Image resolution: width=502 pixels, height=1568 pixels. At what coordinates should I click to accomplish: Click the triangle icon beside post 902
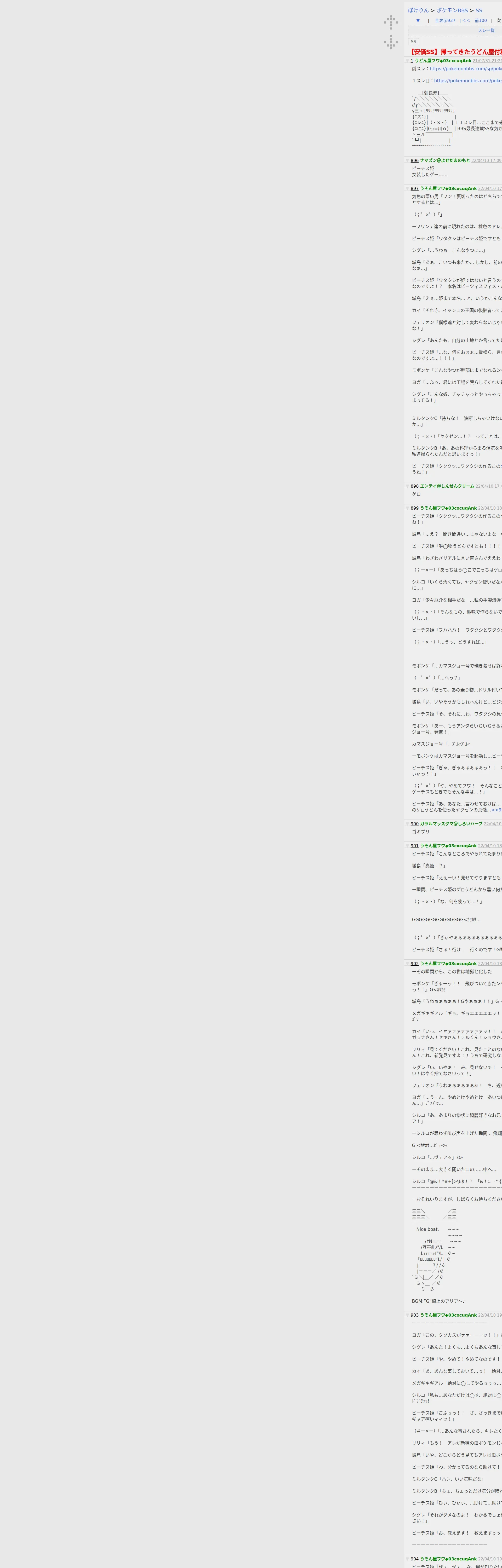[408, 964]
